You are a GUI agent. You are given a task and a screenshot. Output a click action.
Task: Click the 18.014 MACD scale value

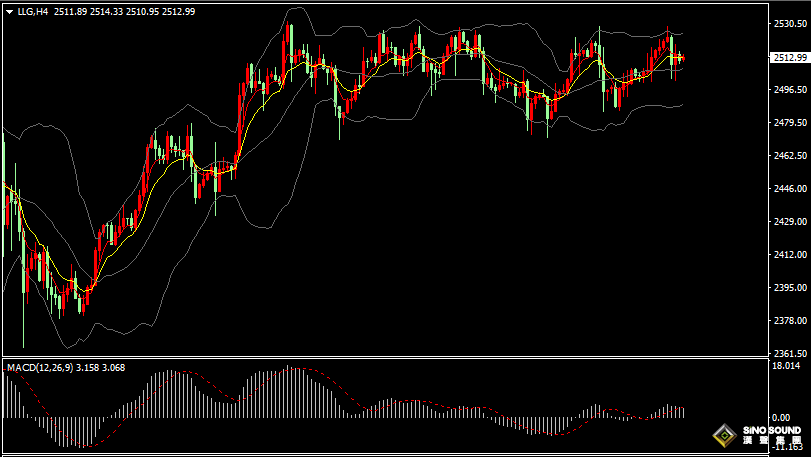pyautogui.click(x=785, y=366)
